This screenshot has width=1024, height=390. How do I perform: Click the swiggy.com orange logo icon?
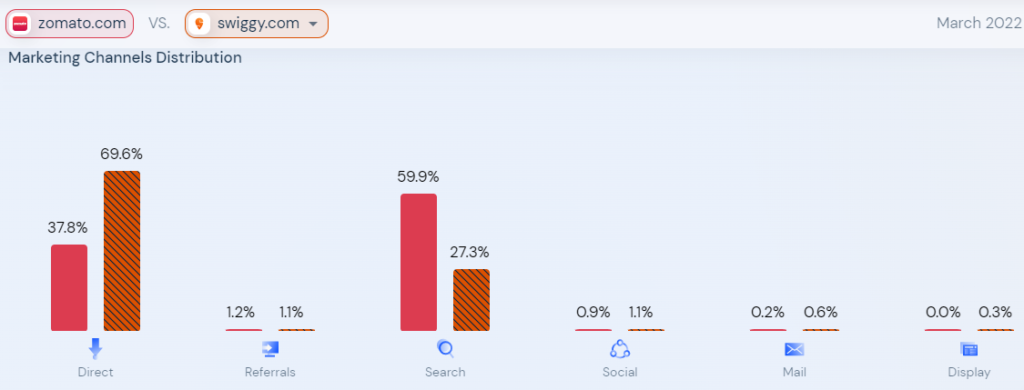199,24
